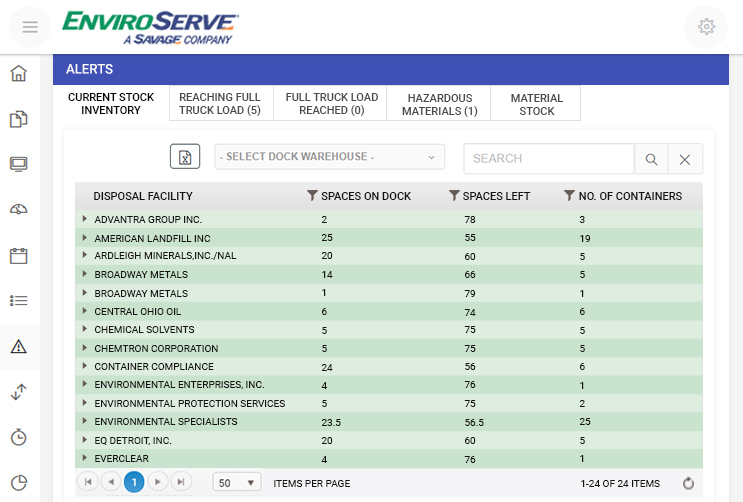
Task: Clear search with the X button
Action: click(x=685, y=159)
